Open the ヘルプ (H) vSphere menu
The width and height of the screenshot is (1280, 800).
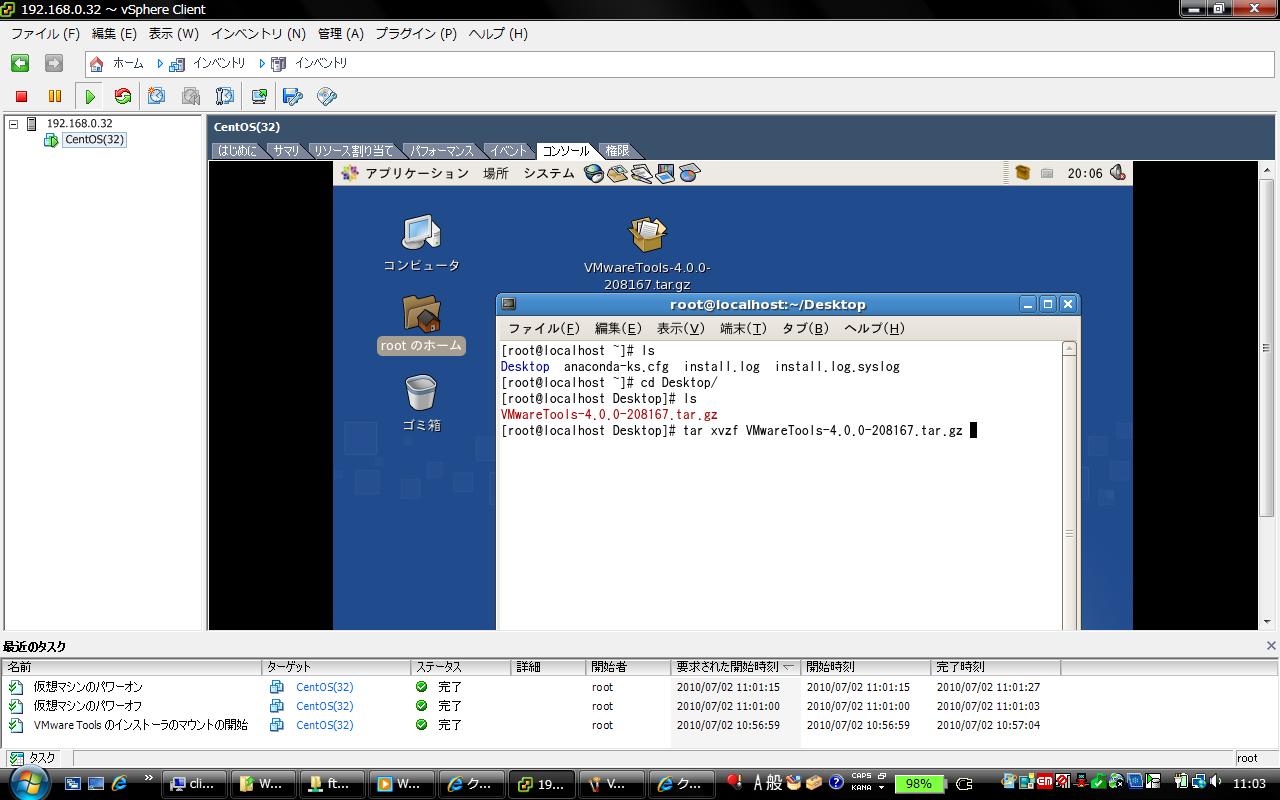click(498, 33)
